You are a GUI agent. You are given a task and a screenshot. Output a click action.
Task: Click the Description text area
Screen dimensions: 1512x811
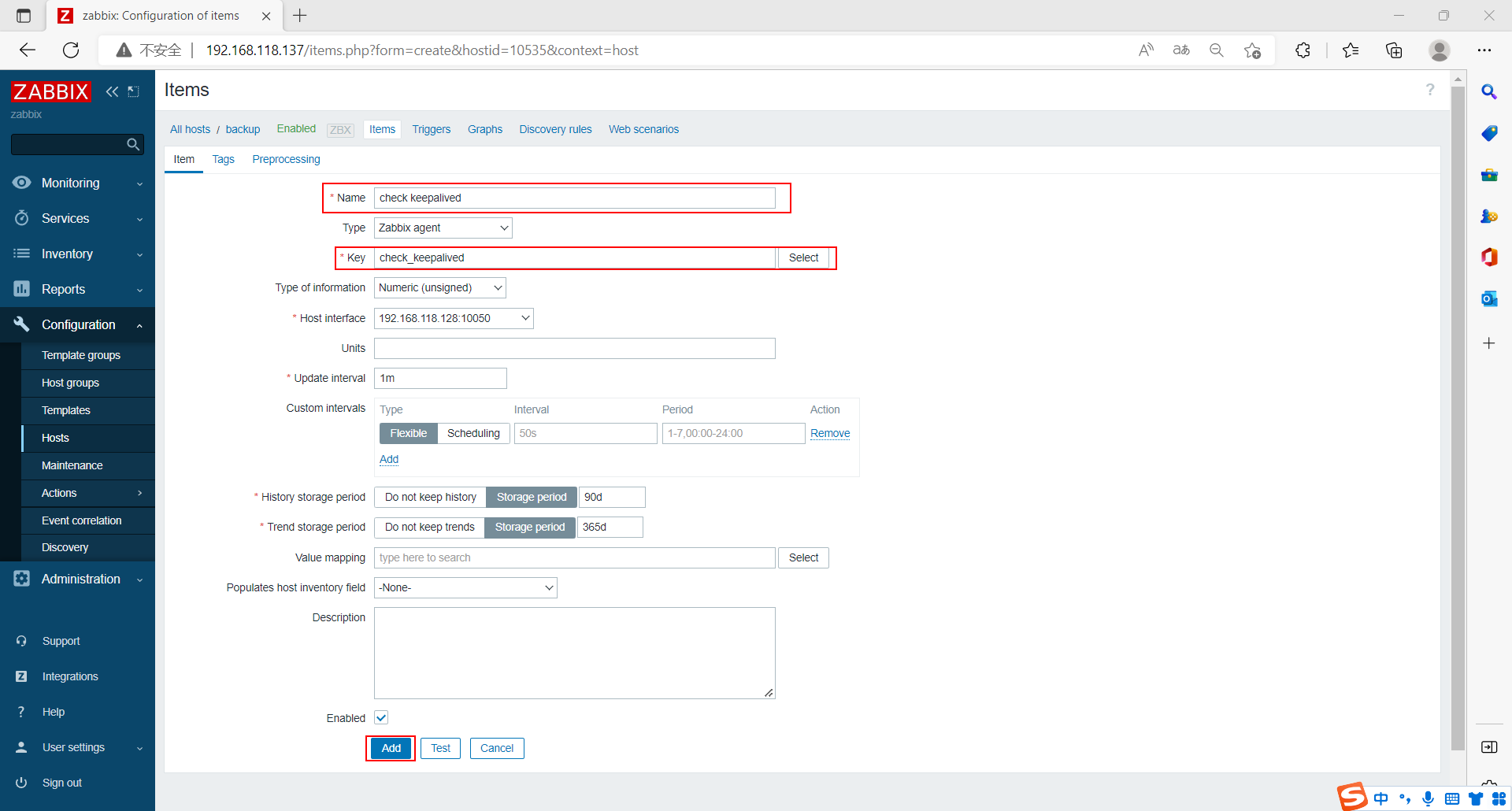pos(574,653)
